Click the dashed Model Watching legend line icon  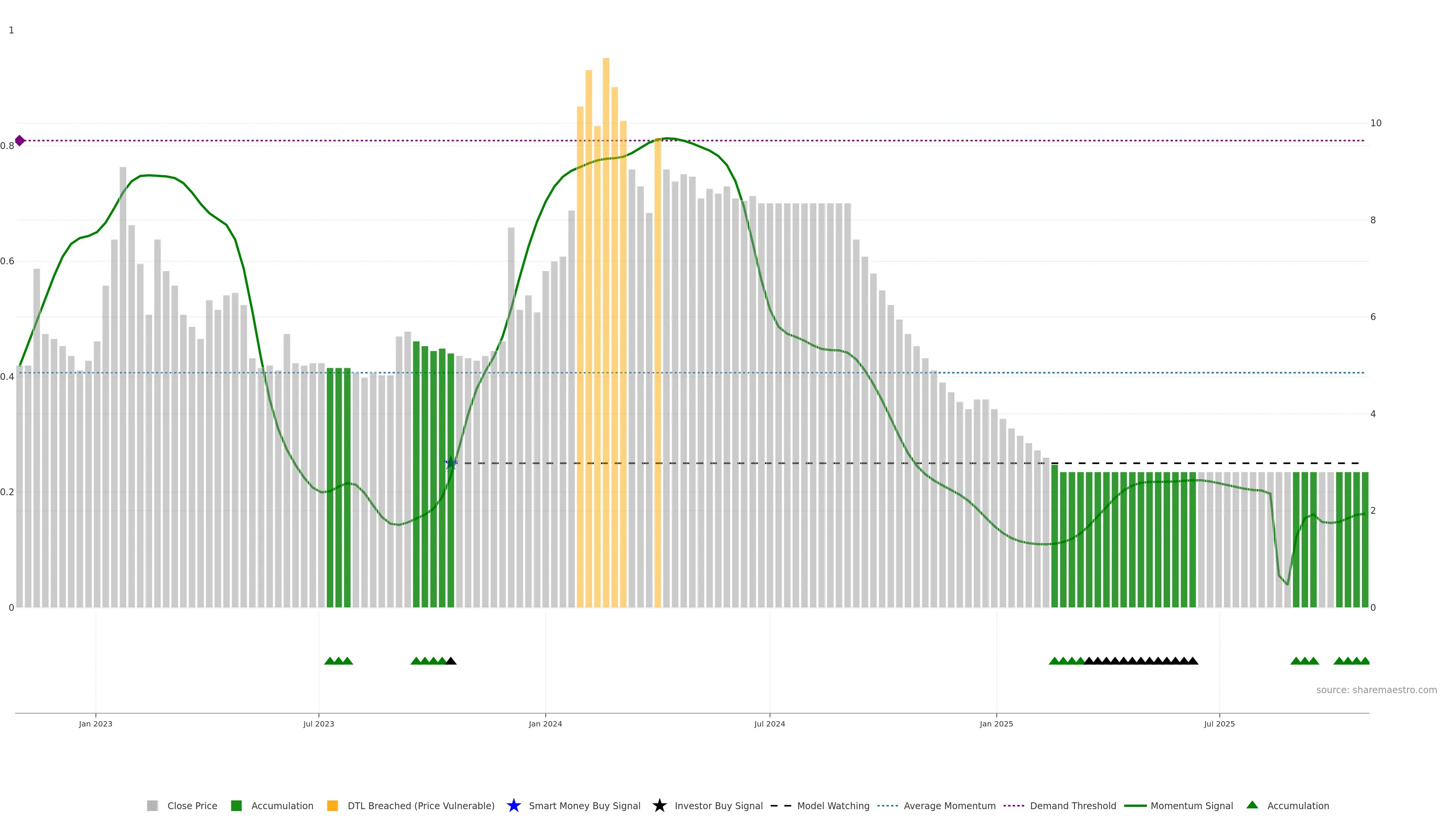tap(781, 805)
